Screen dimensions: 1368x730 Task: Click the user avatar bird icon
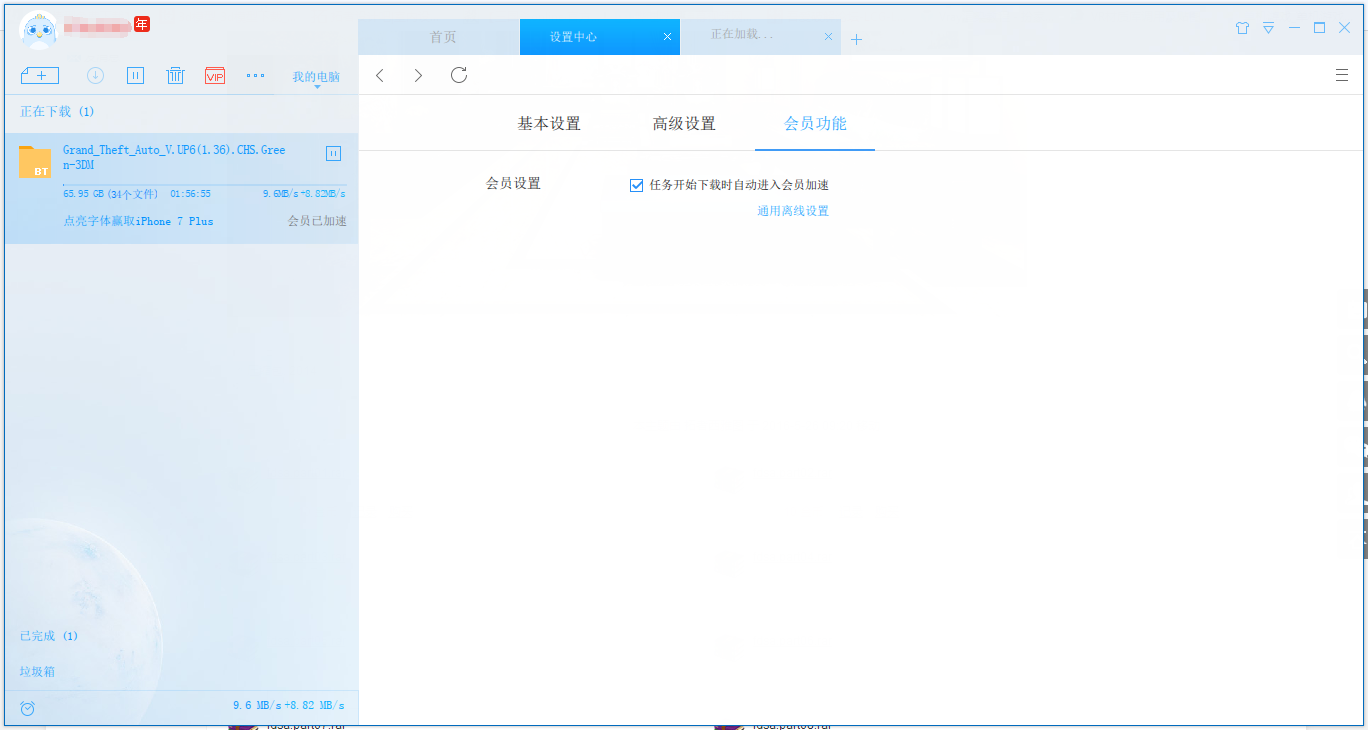click(x=38, y=30)
